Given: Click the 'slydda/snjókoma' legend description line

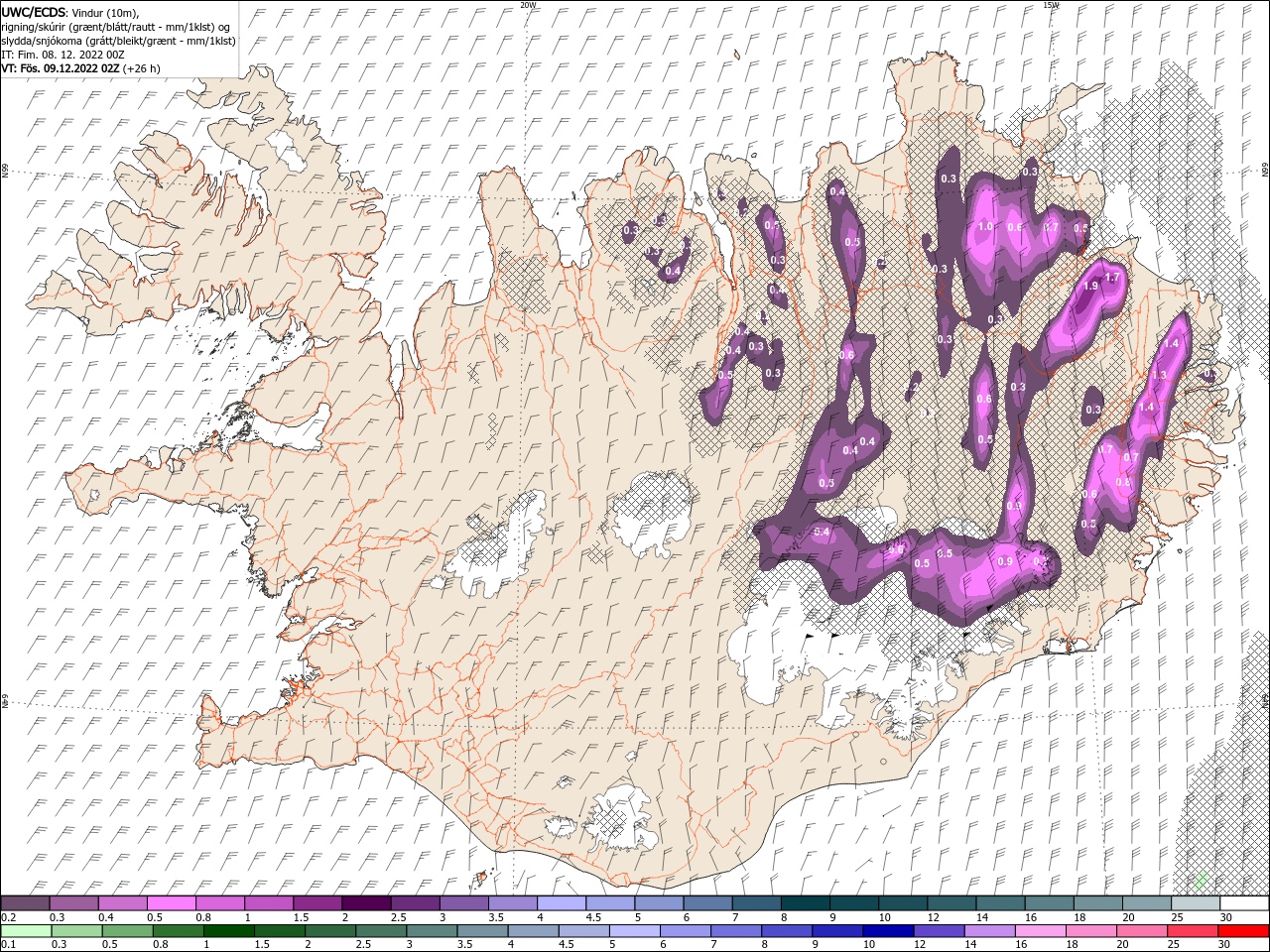Looking at the screenshot, I should (119, 41).
